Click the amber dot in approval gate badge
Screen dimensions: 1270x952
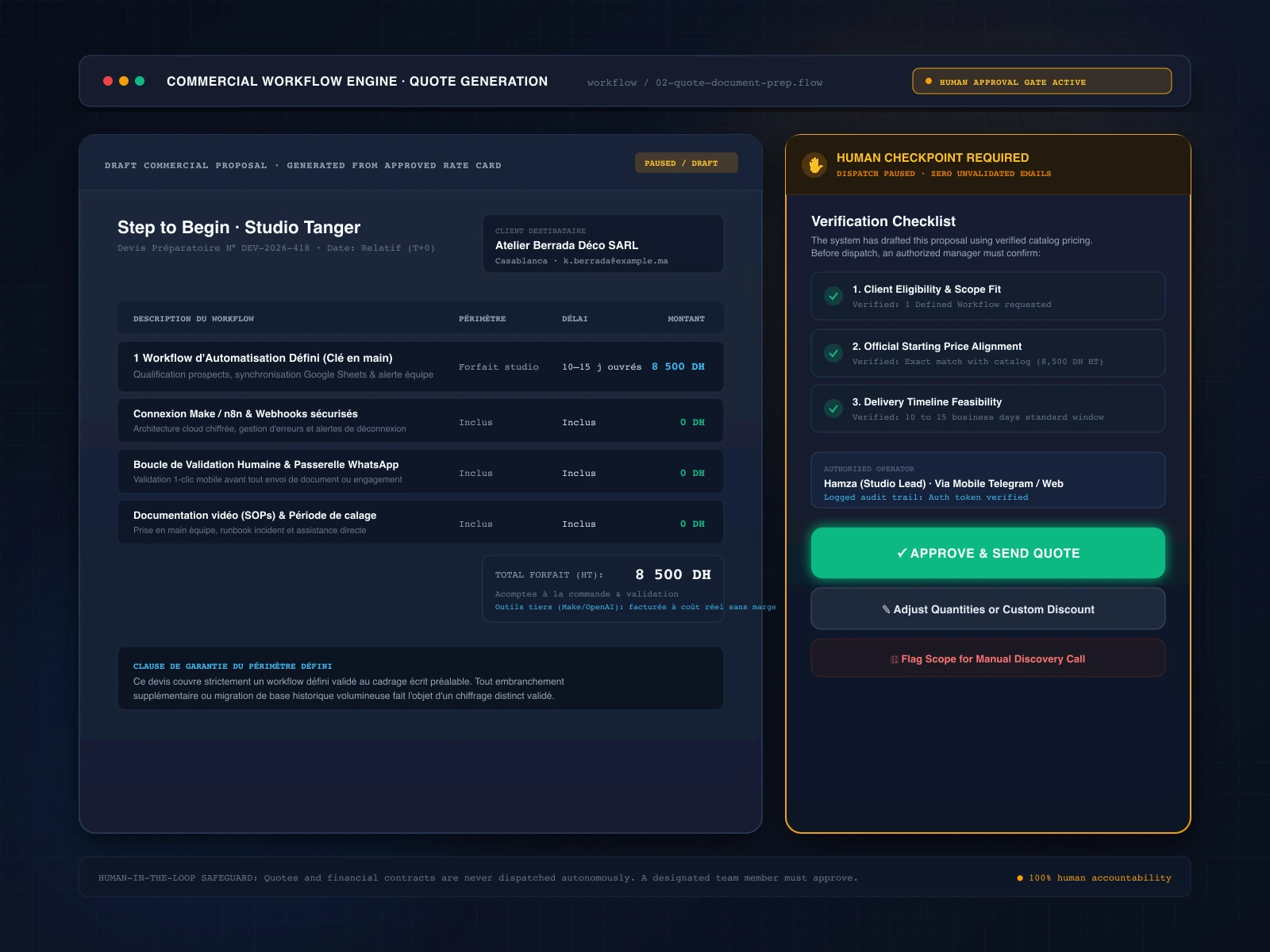(929, 81)
